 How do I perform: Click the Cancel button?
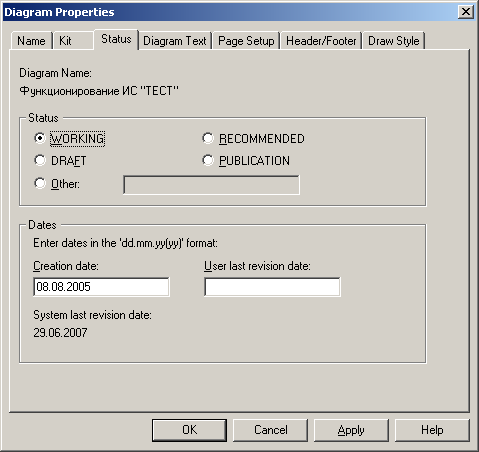pyautogui.click(x=270, y=430)
